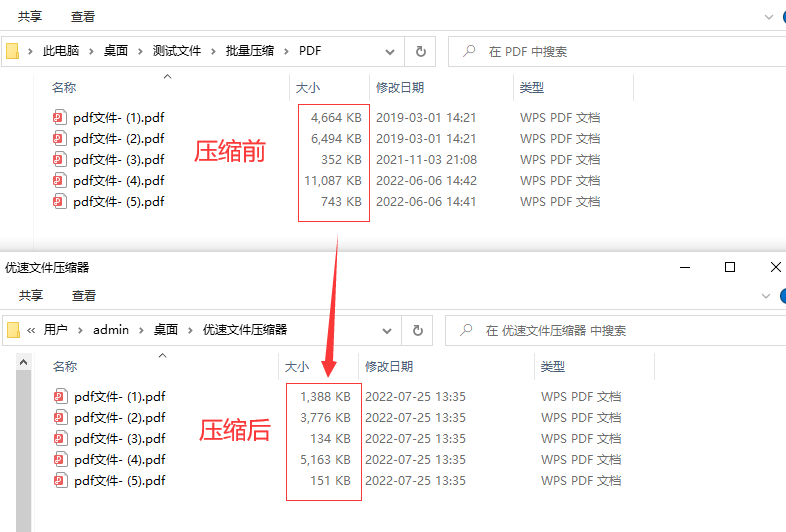
Task: Sort by 名称 column in PDF window
Action: click(64, 88)
